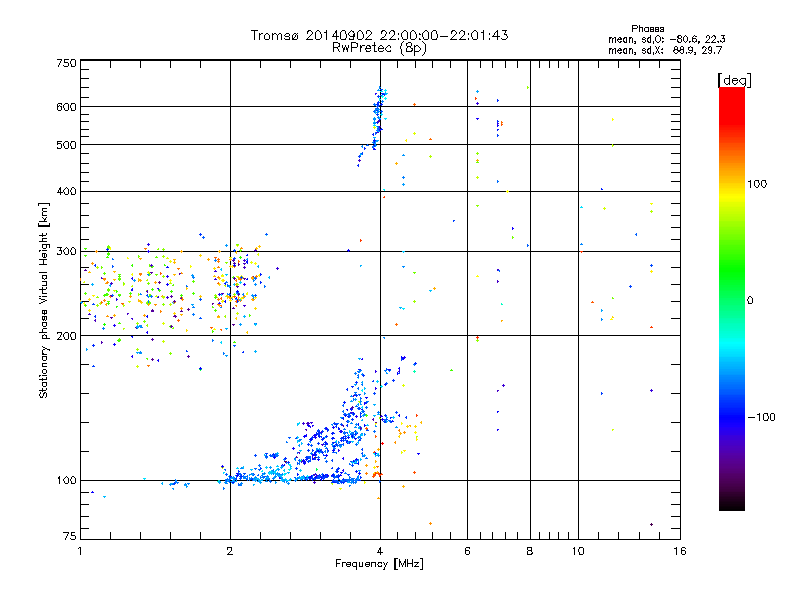Click the colorbar tick label "0"
The image size is (800, 600).
click(750, 300)
